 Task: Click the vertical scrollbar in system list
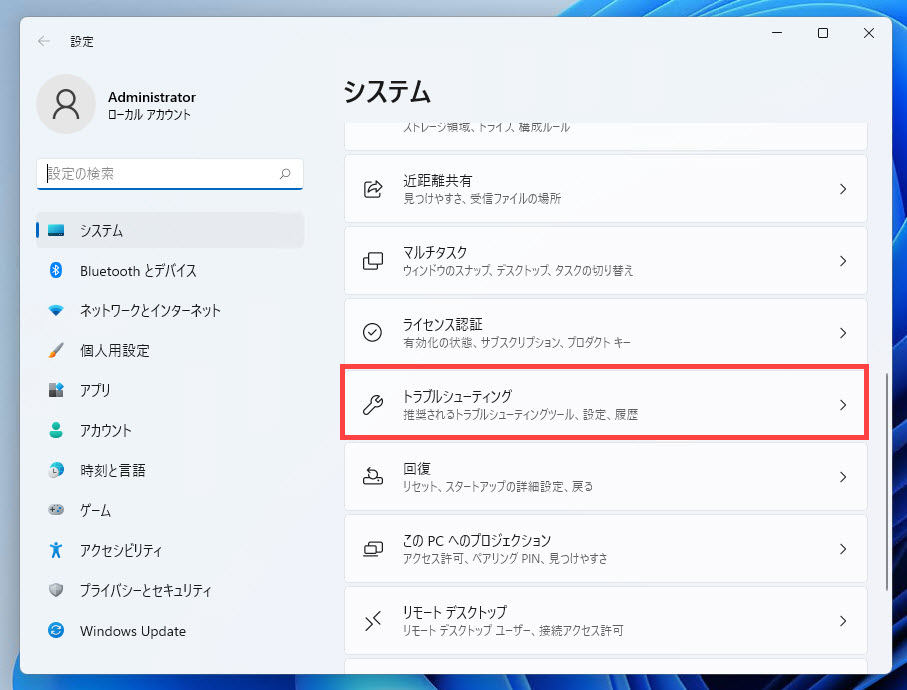coord(887,480)
